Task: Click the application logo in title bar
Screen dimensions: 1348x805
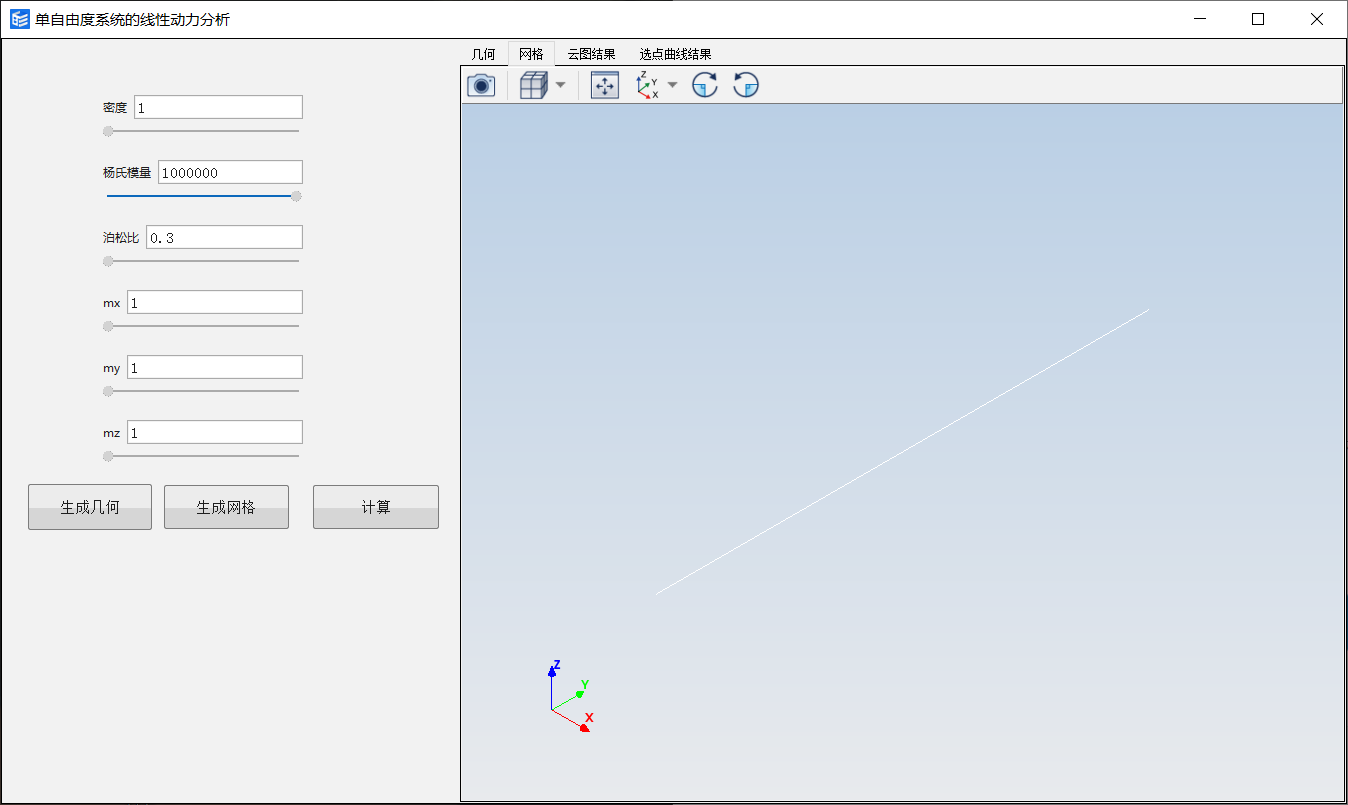Action: pos(20,19)
